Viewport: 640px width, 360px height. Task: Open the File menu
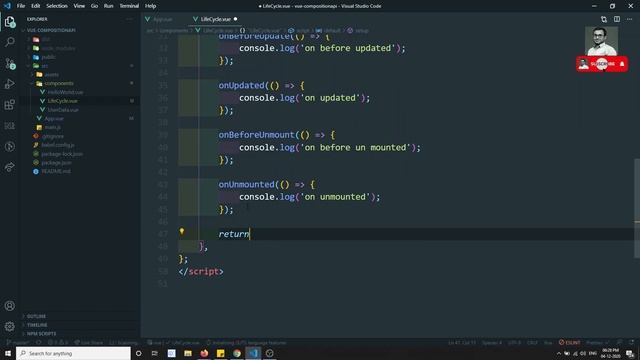[21, 6]
